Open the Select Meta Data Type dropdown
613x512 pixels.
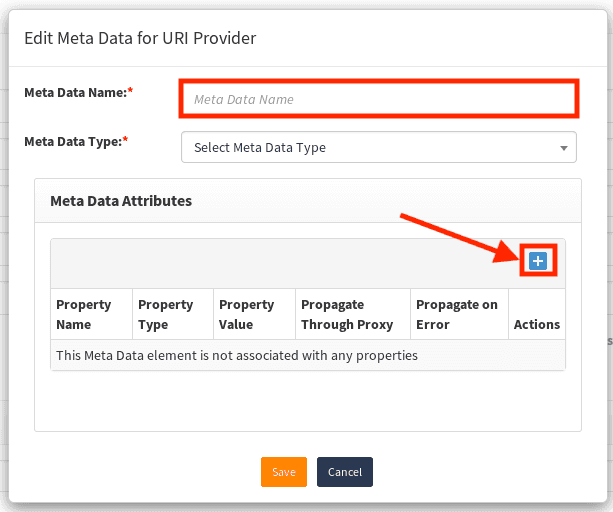370,147
